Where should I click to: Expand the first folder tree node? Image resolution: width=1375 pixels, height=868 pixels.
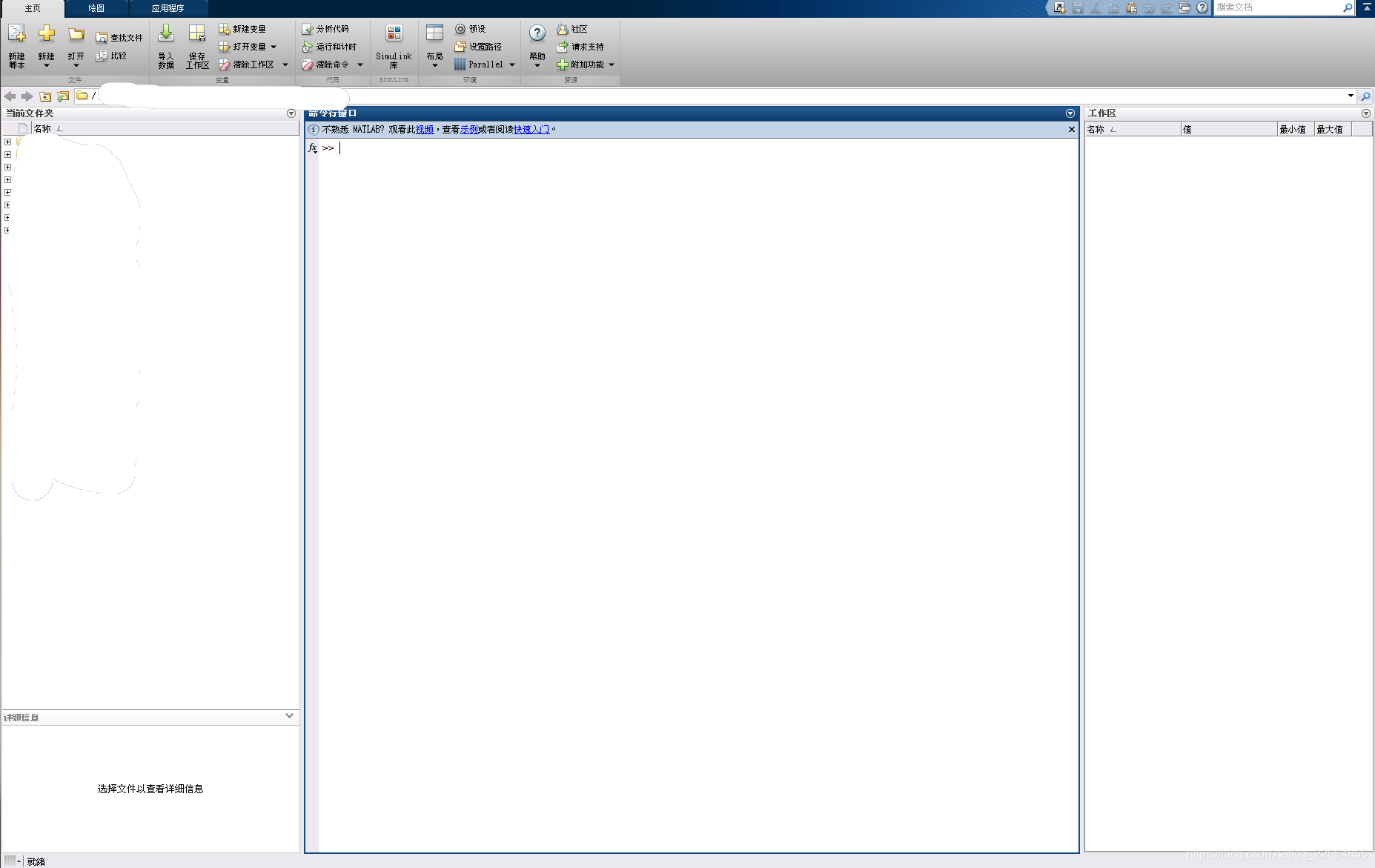click(x=7, y=142)
